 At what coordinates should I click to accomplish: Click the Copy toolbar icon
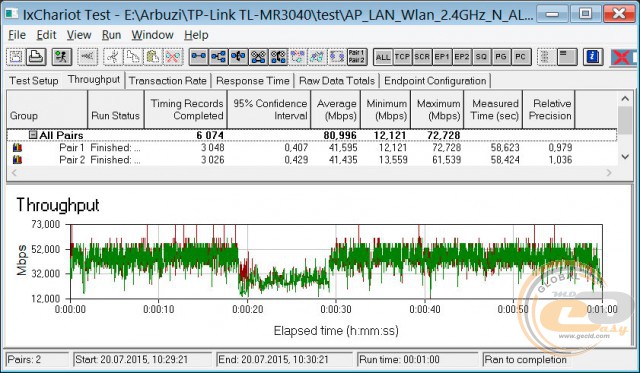coord(133,57)
